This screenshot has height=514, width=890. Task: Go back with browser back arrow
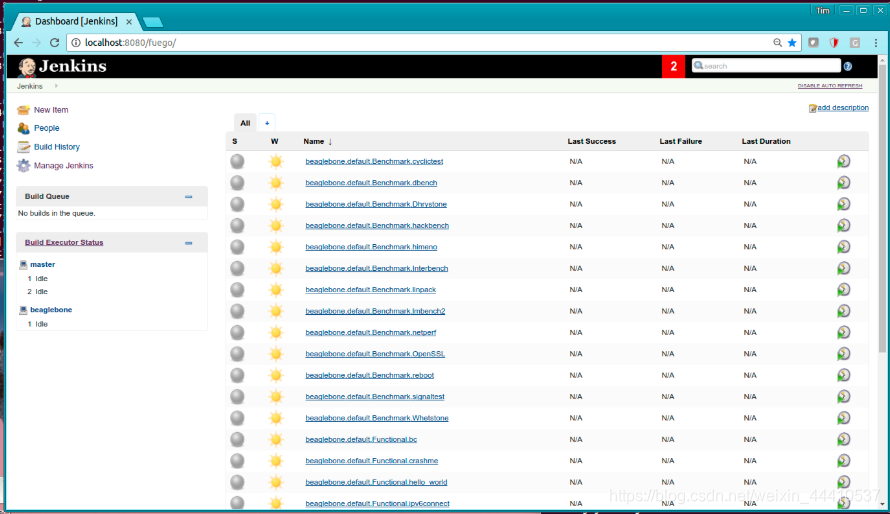pos(18,43)
